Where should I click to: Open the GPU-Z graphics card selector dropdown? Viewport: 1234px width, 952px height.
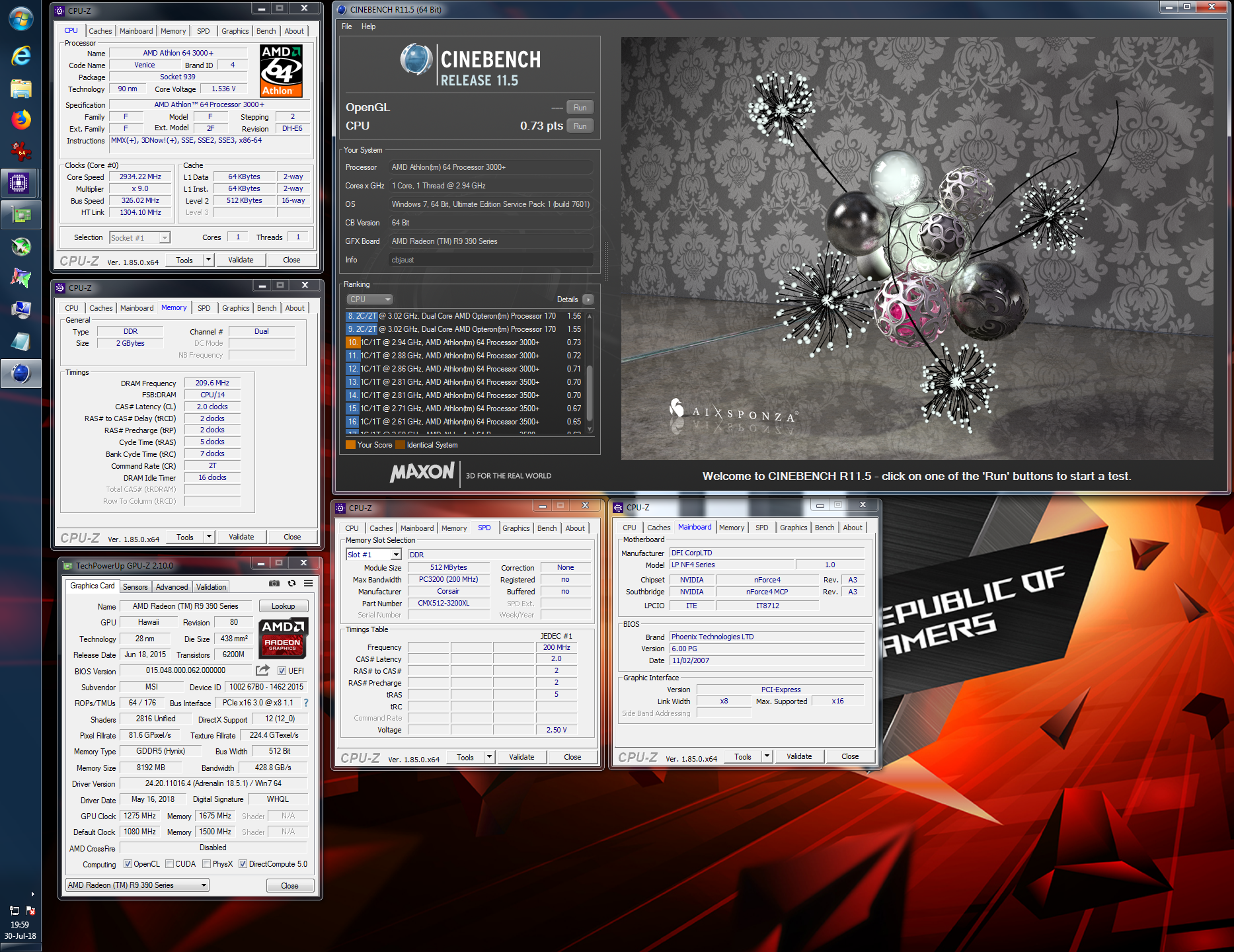tap(137, 885)
